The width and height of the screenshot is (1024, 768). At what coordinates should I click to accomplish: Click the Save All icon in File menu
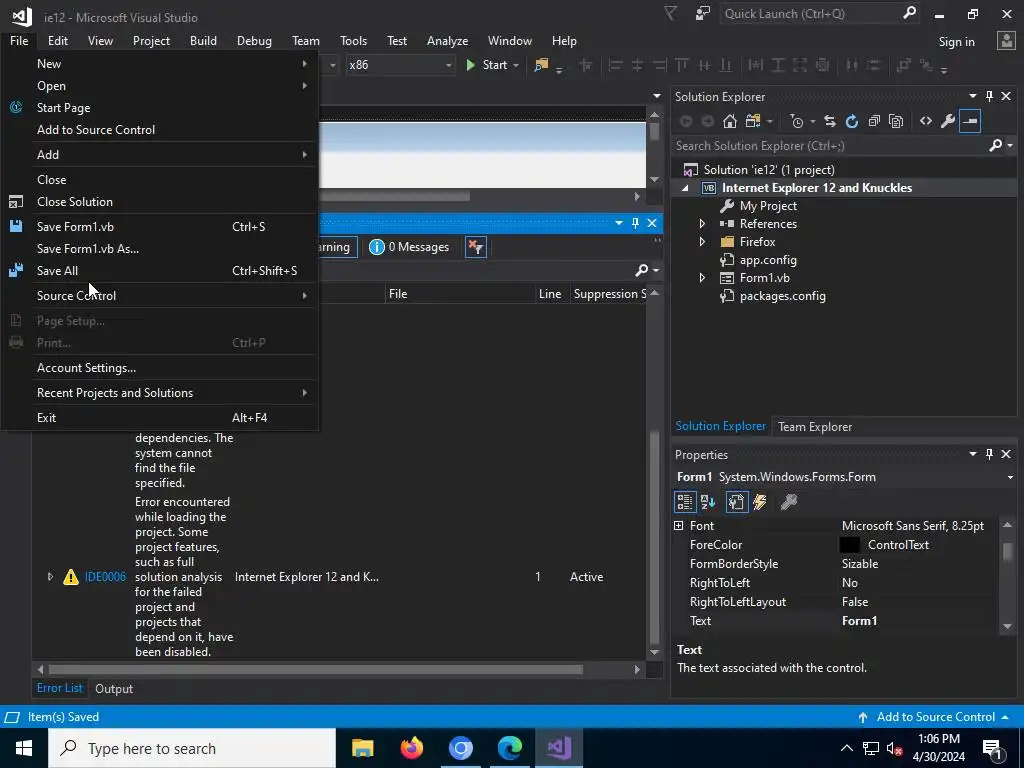[x=16, y=270]
